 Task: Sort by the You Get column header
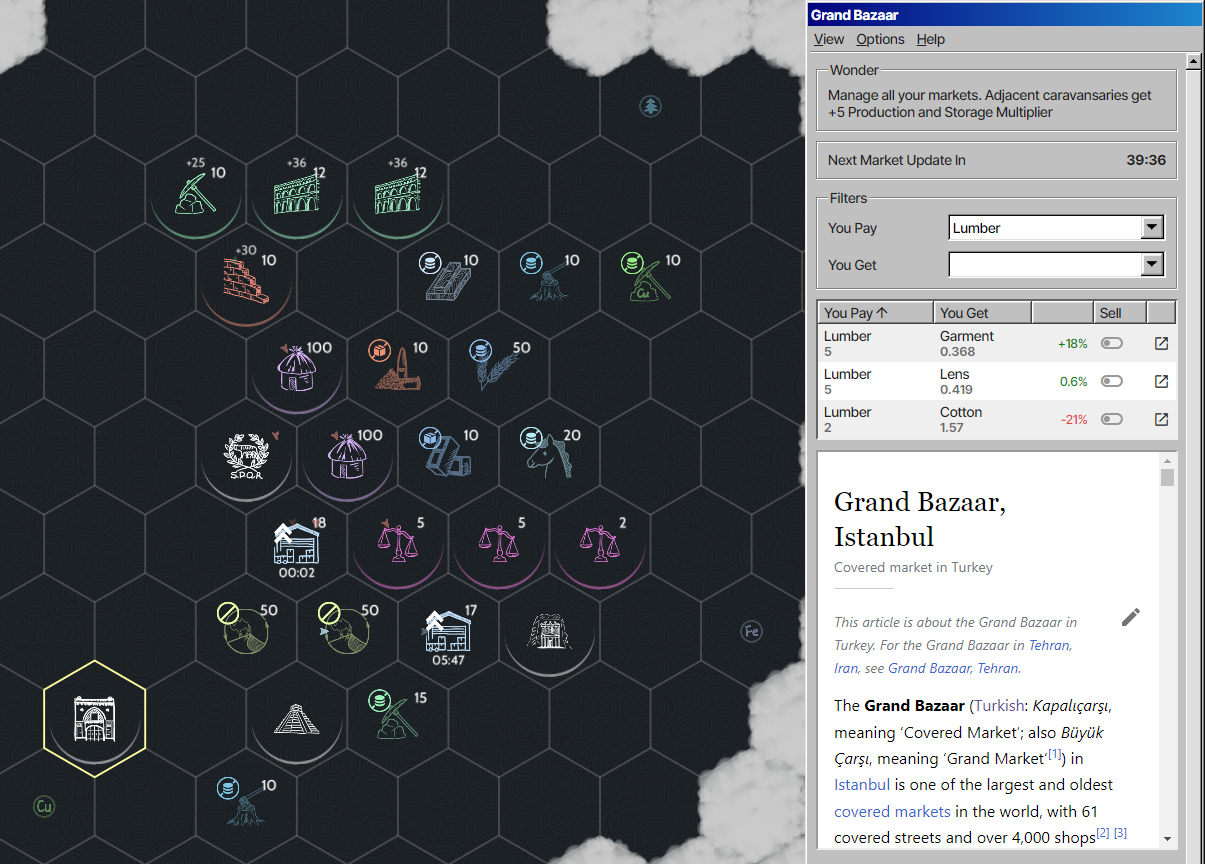tap(983, 313)
